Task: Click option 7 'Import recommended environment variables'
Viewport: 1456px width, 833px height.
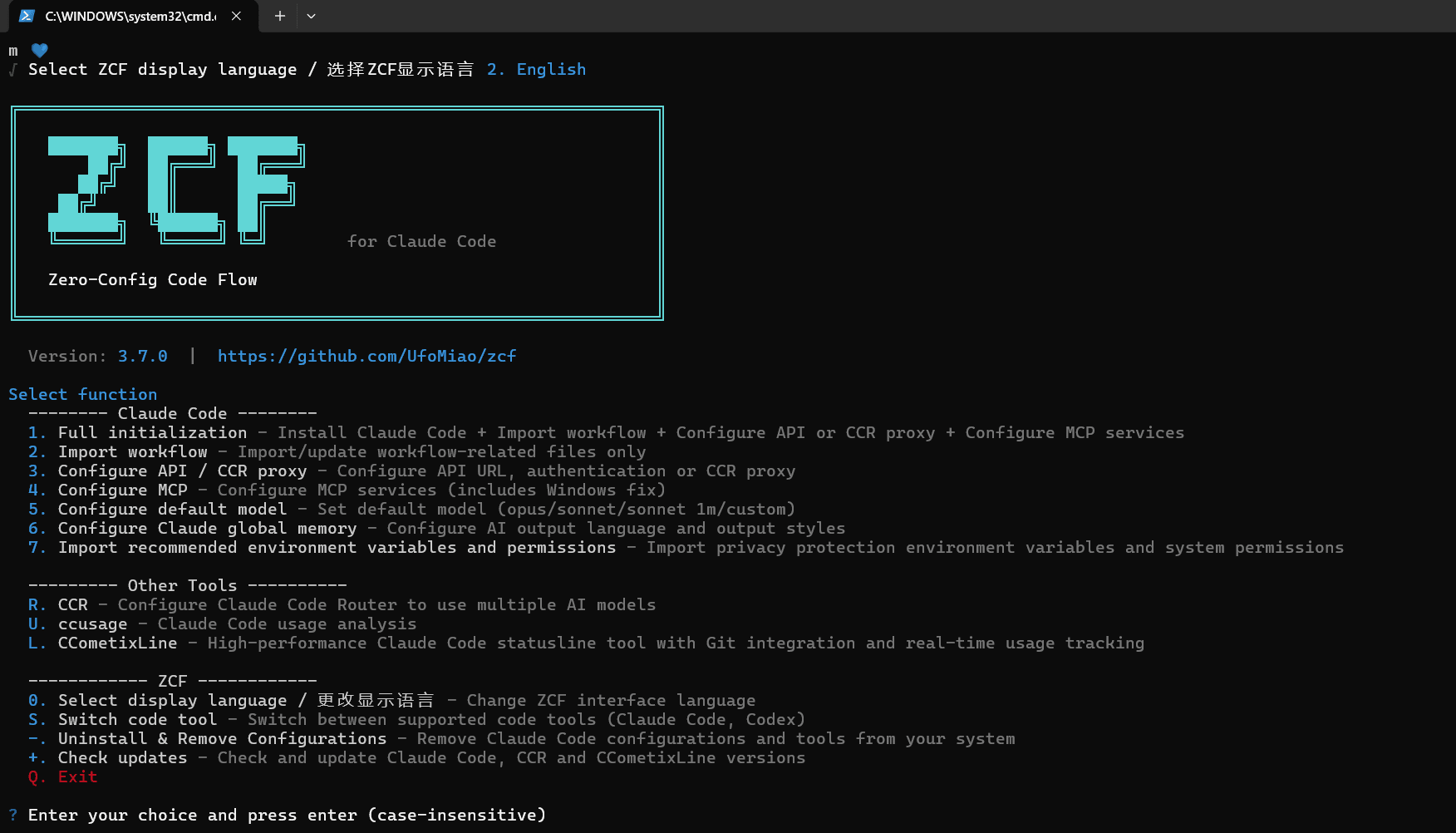Action: coord(686,547)
